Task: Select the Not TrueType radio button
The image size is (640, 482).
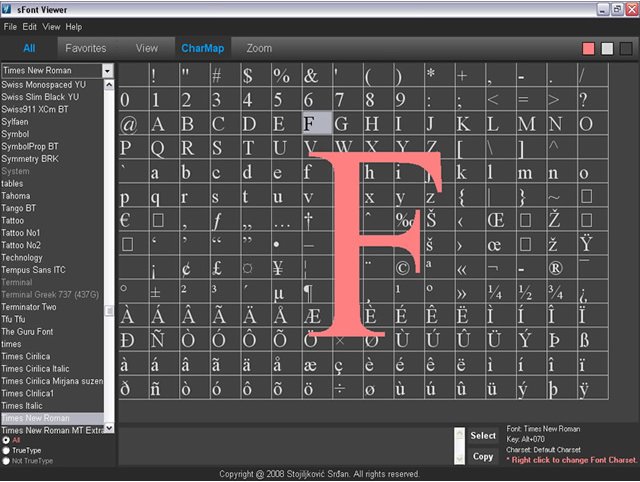Action: tap(6, 461)
